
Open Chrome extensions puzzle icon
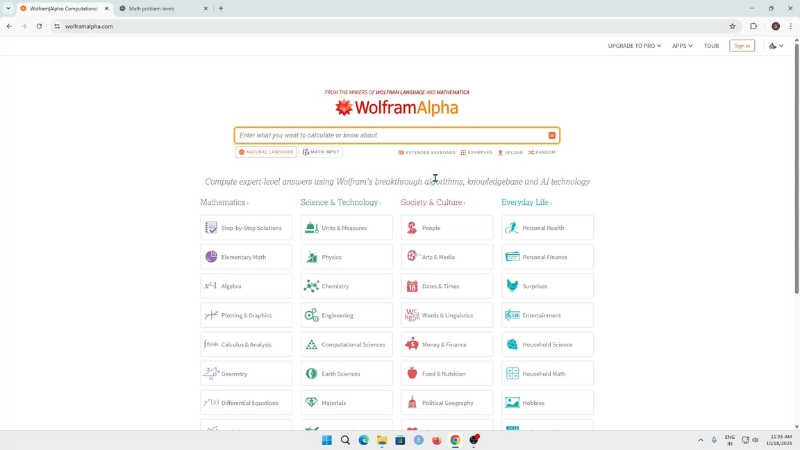[754, 26]
